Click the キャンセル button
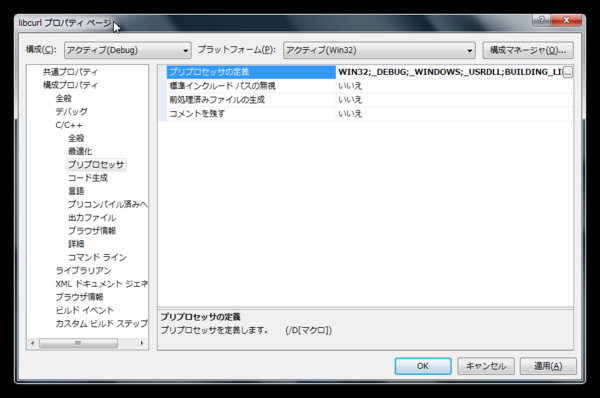This screenshot has height=398, width=600. [x=486, y=366]
